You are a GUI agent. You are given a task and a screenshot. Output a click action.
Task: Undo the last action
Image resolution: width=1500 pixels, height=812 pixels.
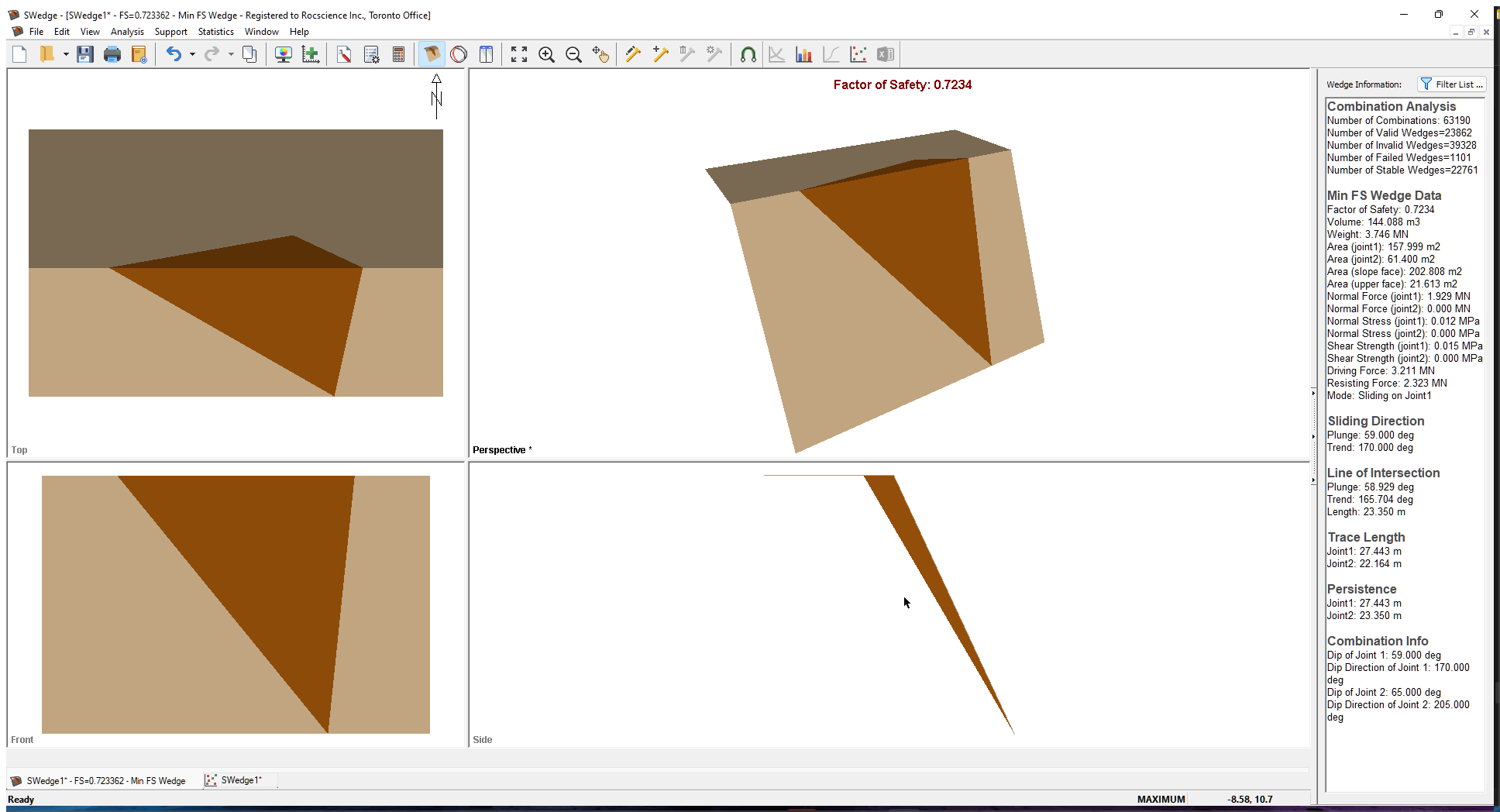[x=174, y=54]
